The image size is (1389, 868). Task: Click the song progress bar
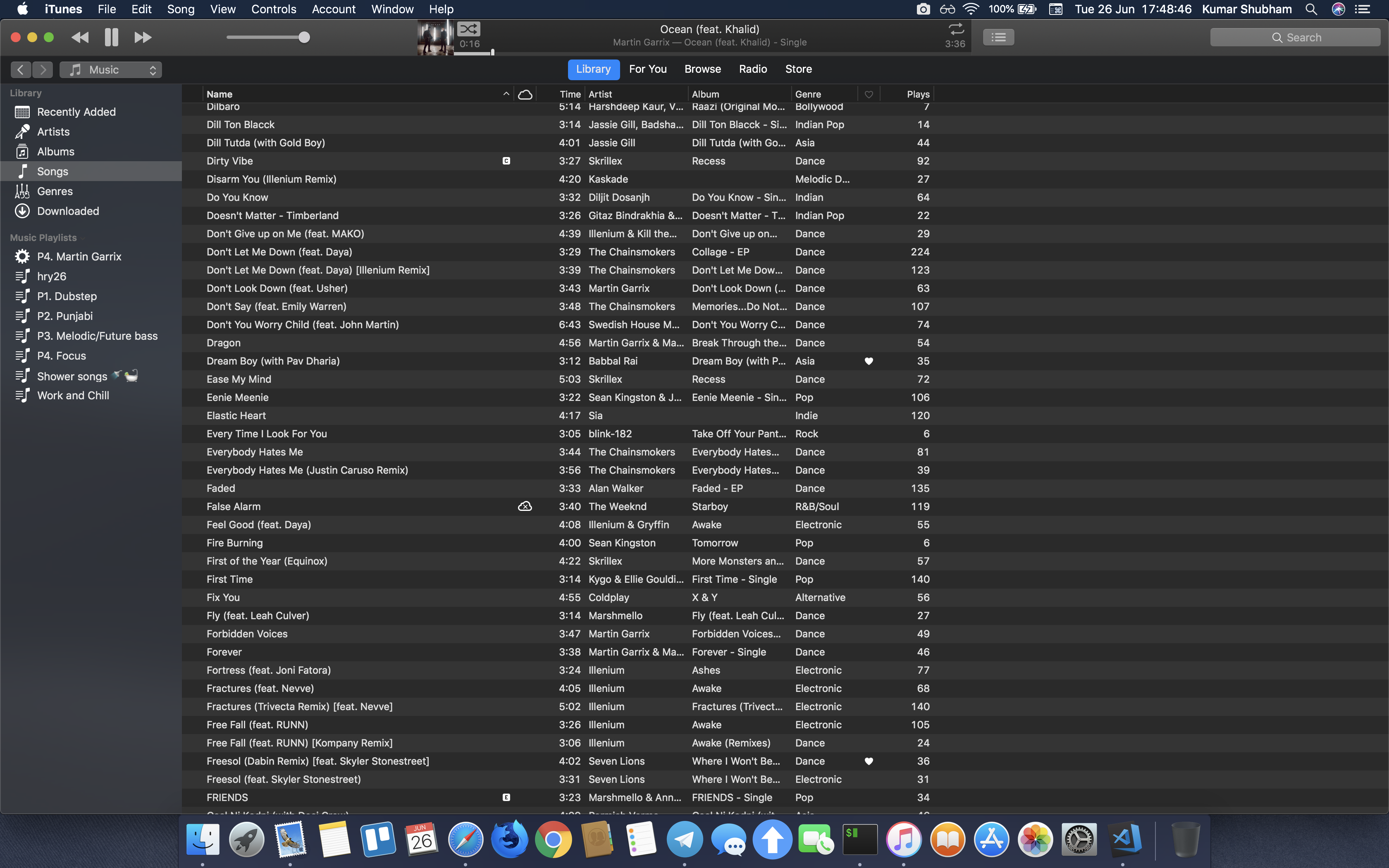[x=712, y=53]
